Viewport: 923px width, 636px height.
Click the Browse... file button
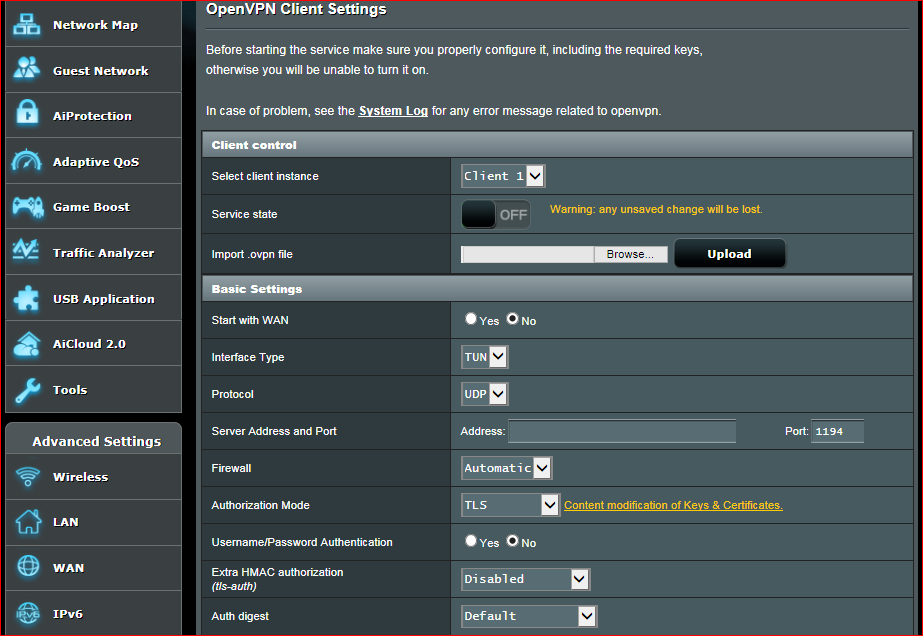click(x=630, y=254)
